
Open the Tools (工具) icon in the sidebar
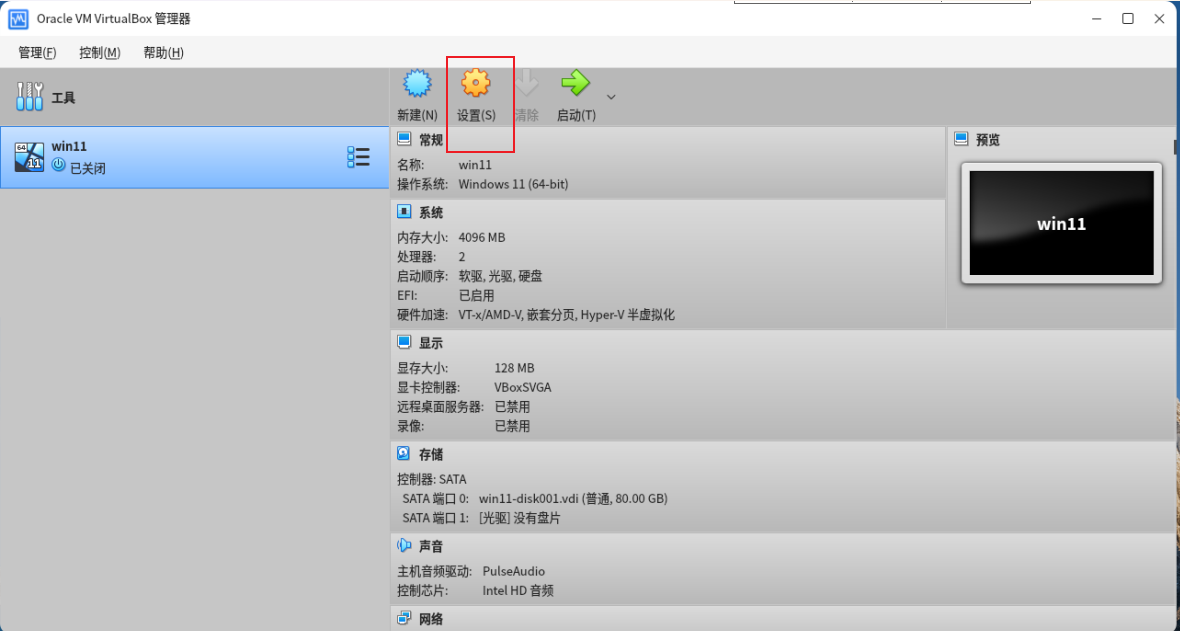[30, 97]
